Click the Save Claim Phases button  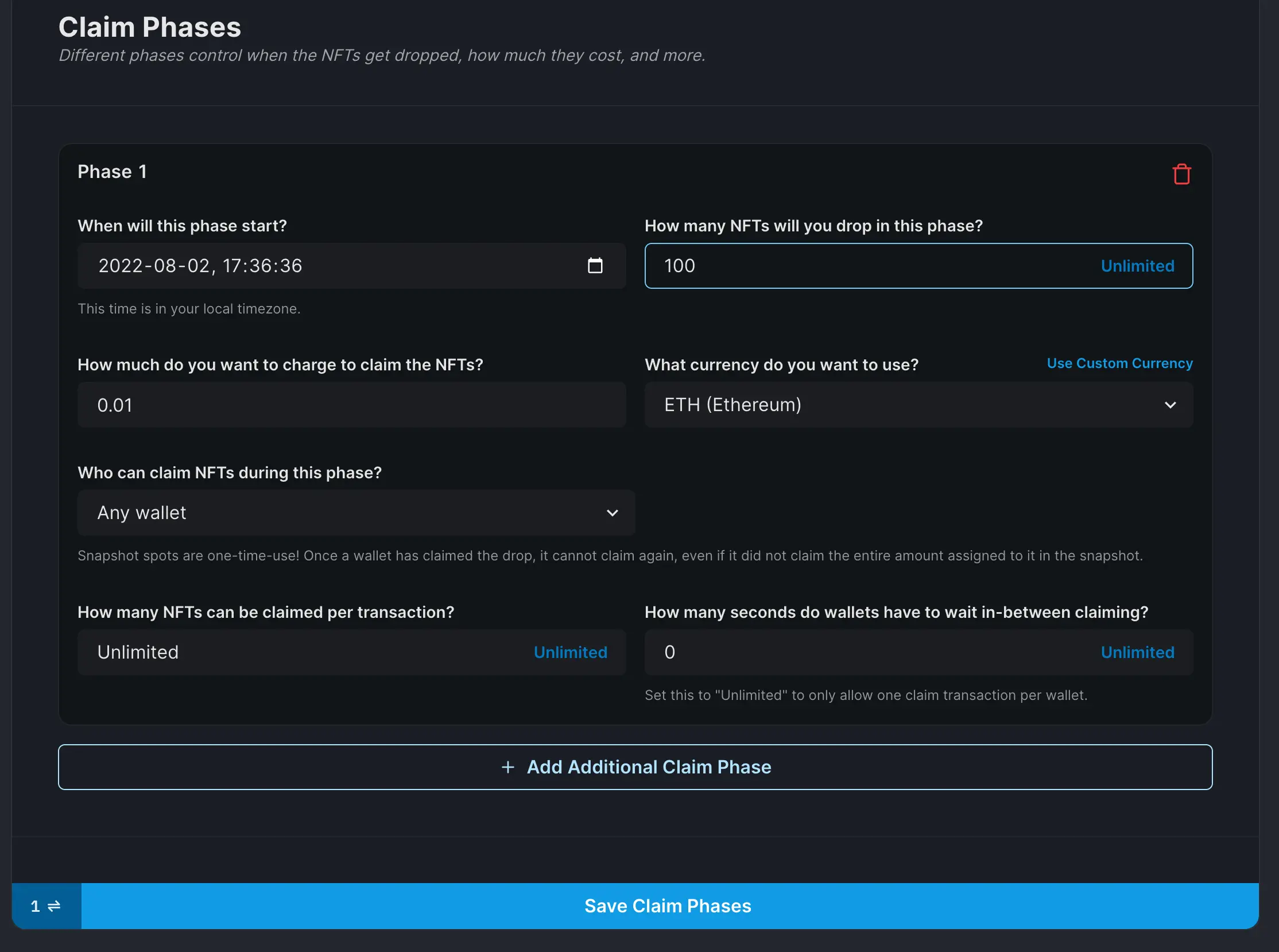click(x=668, y=906)
